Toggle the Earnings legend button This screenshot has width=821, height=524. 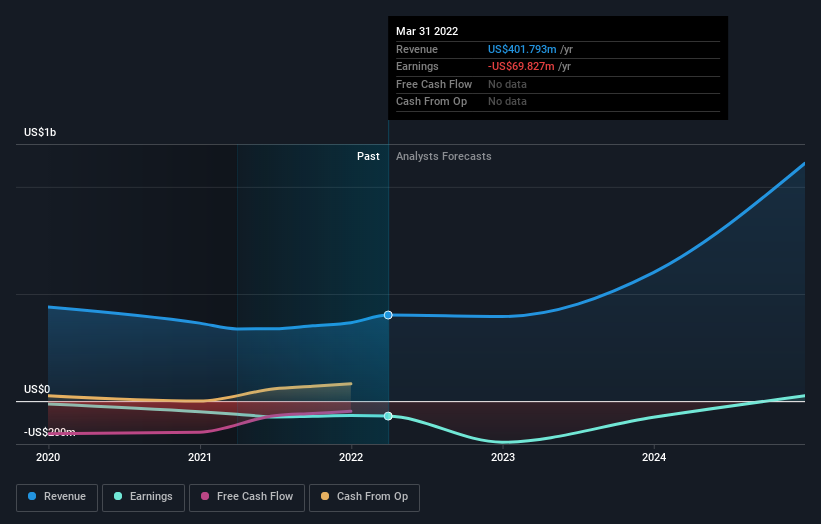point(143,497)
